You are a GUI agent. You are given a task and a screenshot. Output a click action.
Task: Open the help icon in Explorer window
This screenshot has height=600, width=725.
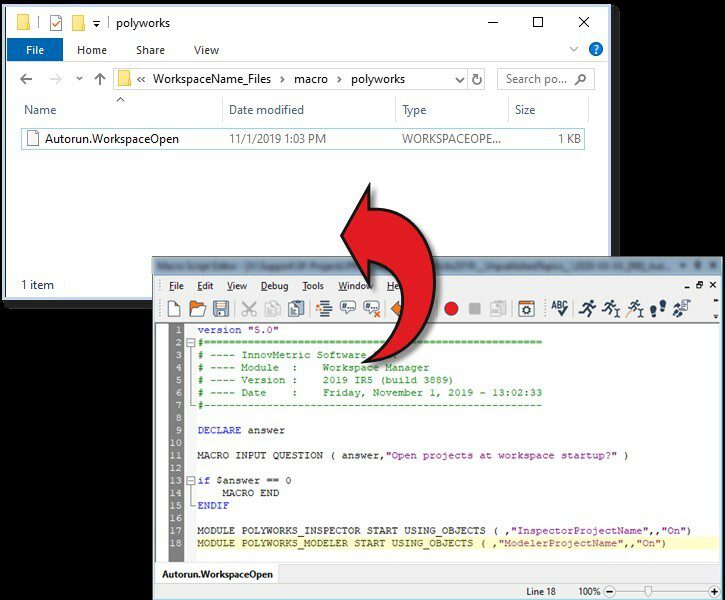596,49
